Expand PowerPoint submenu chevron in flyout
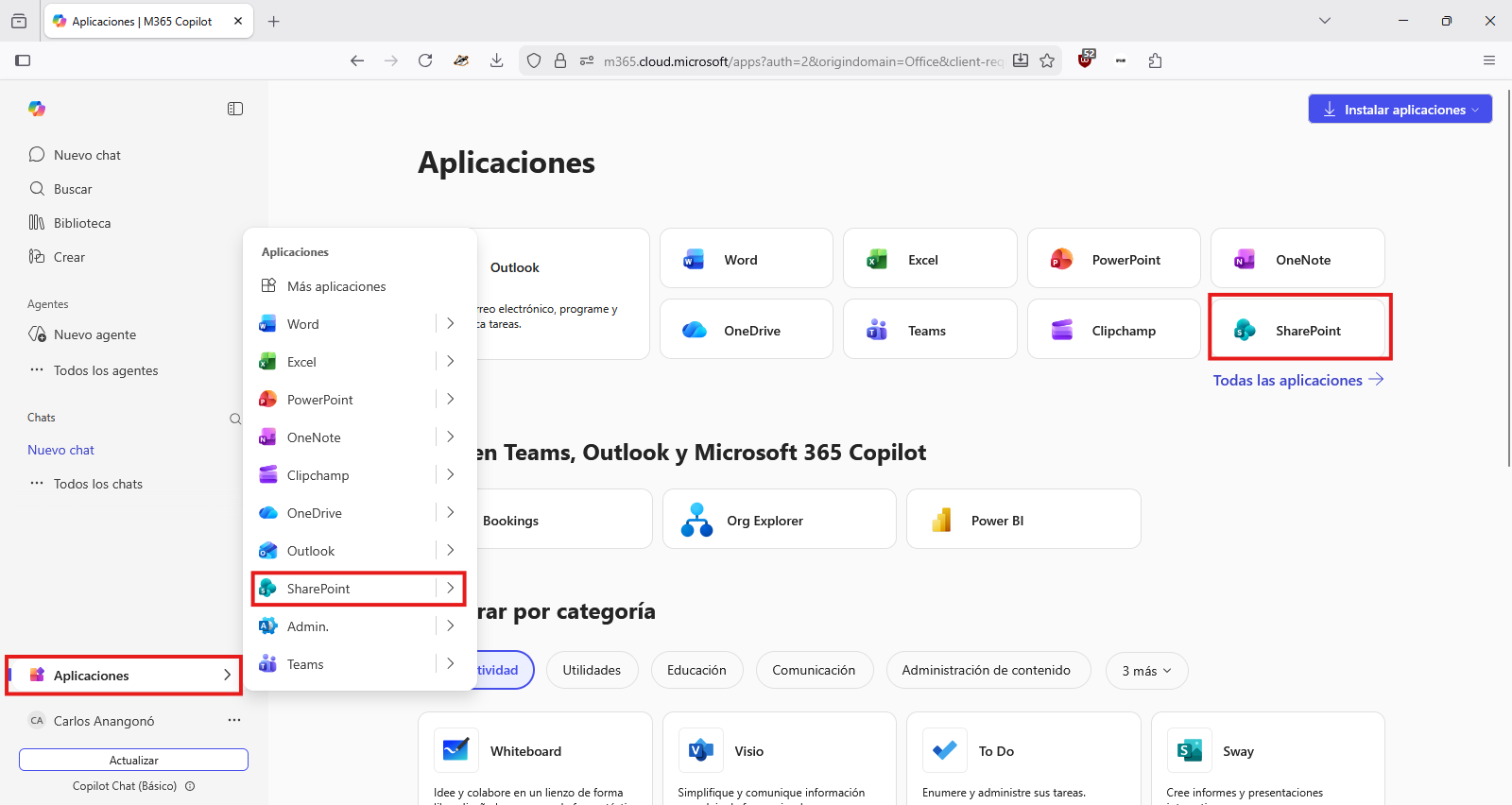This screenshot has height=805, width=1512. tap(451, 399)
